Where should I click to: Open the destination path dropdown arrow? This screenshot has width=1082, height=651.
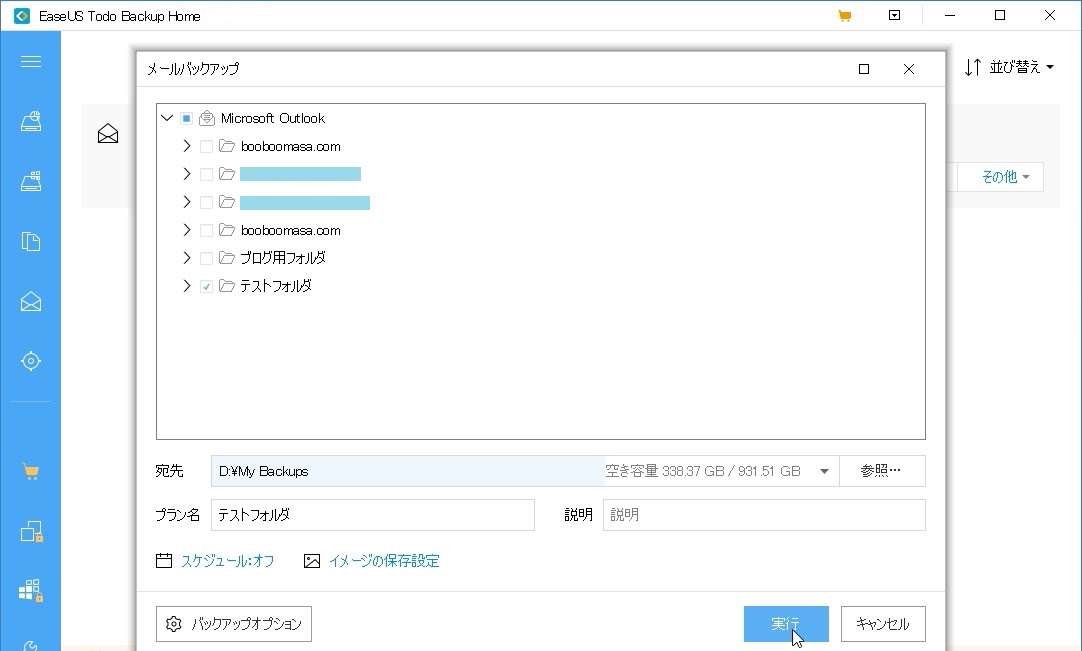pos(824,472)
